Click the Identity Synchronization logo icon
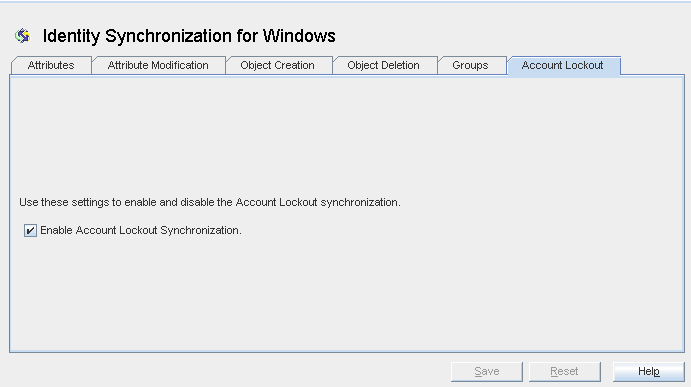The height and width of the screenshot is (387, 691). 22,36
